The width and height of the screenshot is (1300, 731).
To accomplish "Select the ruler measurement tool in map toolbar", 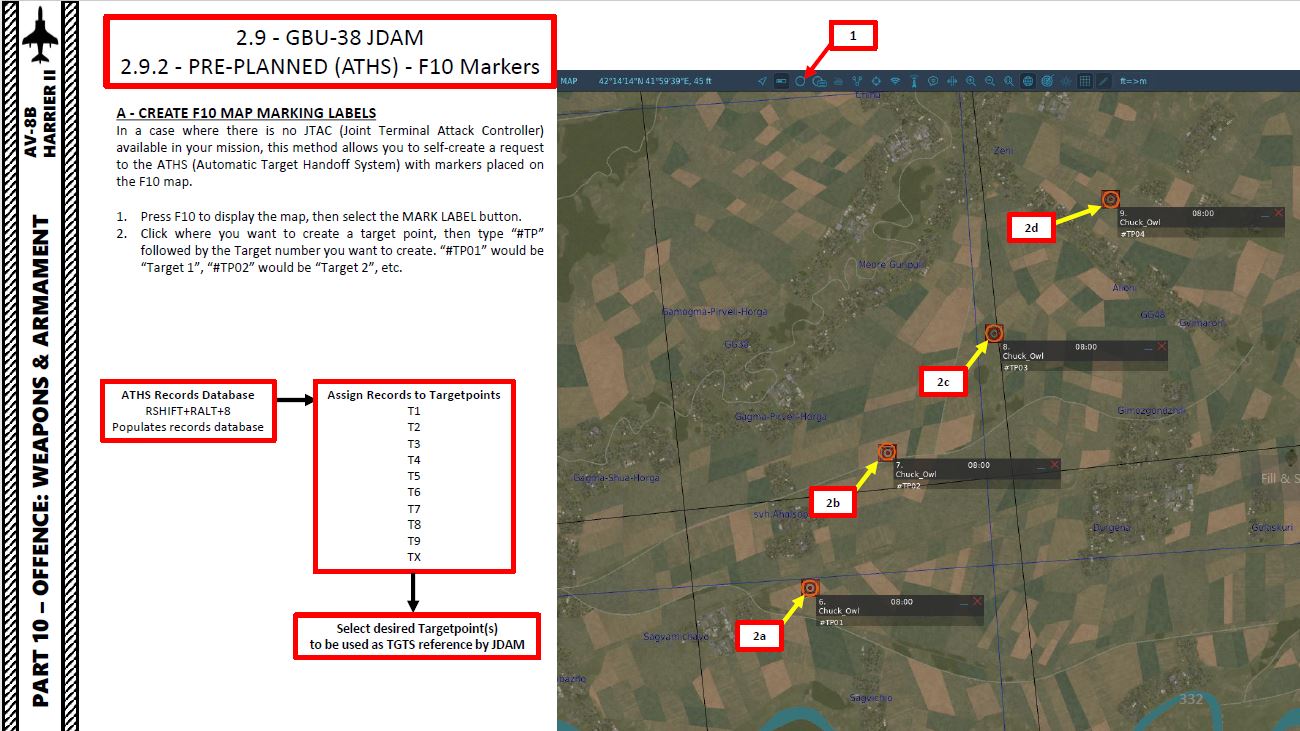I will (x=781, y=81).
